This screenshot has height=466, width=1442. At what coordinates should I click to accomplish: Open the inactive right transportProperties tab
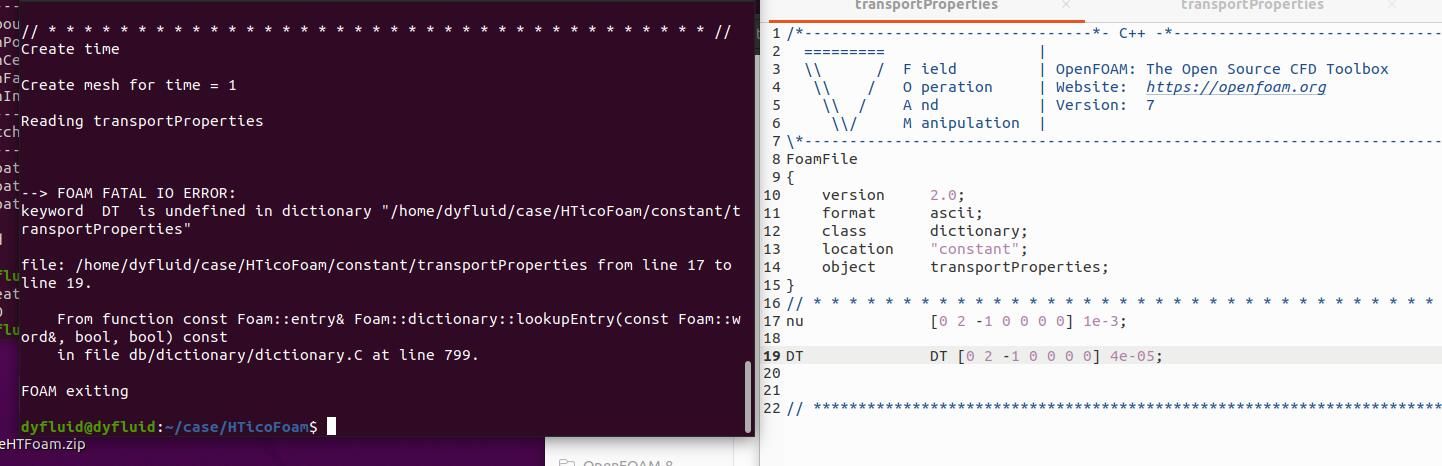tap(1251, 6)
